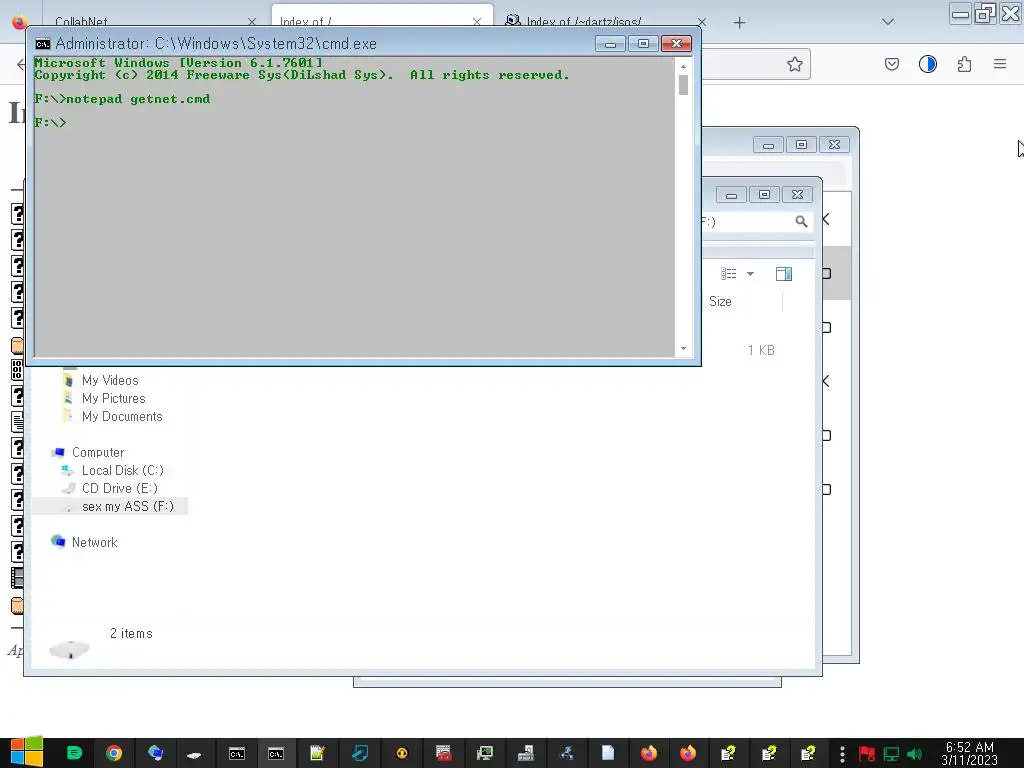Click the red flag tray icon

867,754
